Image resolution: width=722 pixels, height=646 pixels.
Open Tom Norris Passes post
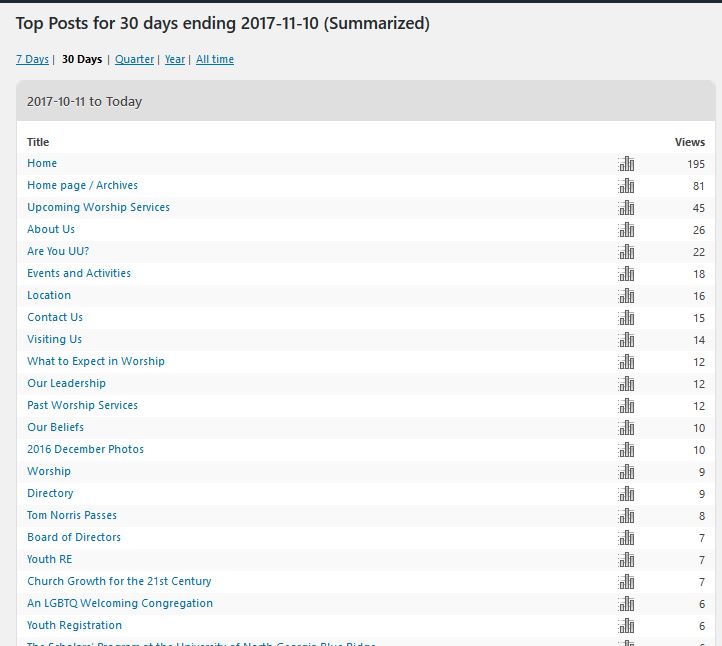click(72, 516)
